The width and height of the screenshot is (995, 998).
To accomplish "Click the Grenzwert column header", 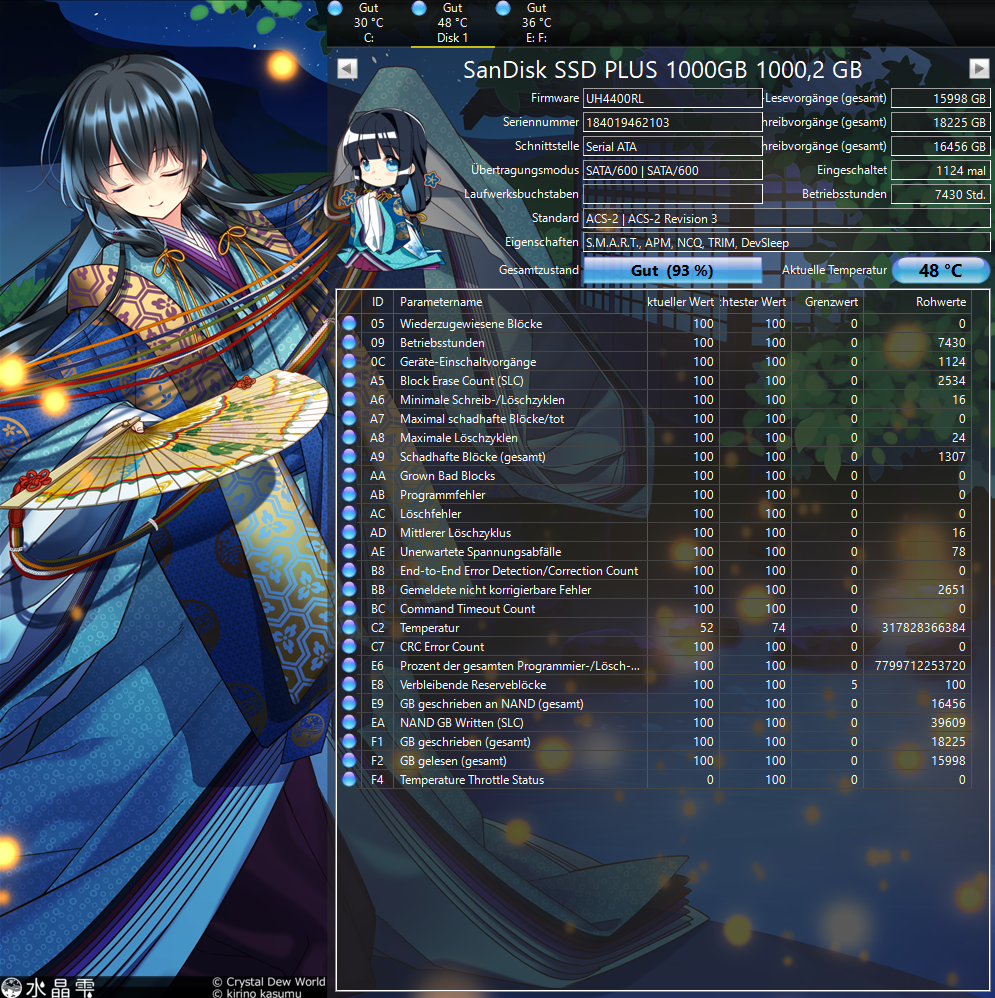I will coord(827,302).
